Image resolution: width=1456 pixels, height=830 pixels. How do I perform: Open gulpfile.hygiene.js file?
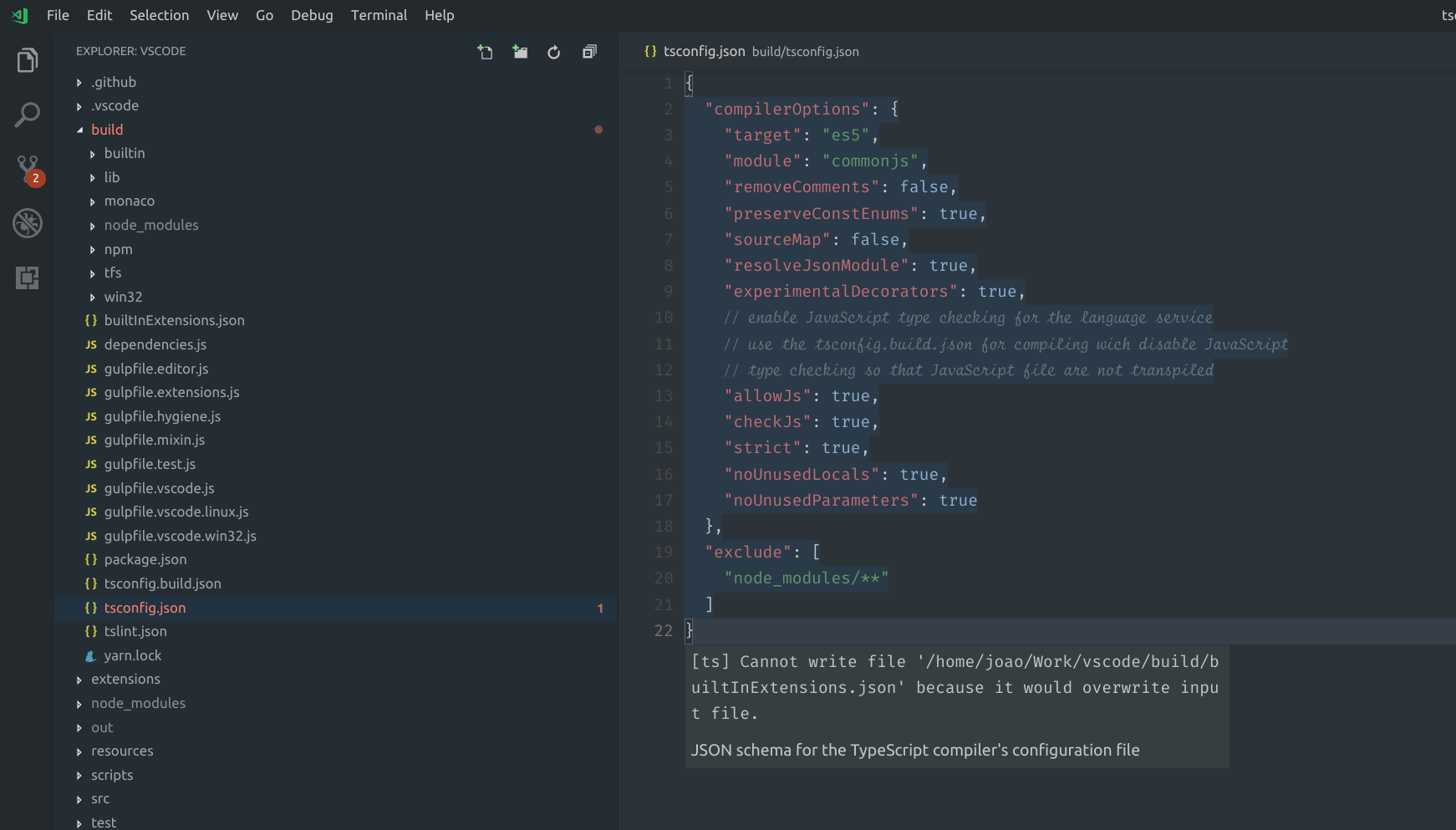pos(335,416)
